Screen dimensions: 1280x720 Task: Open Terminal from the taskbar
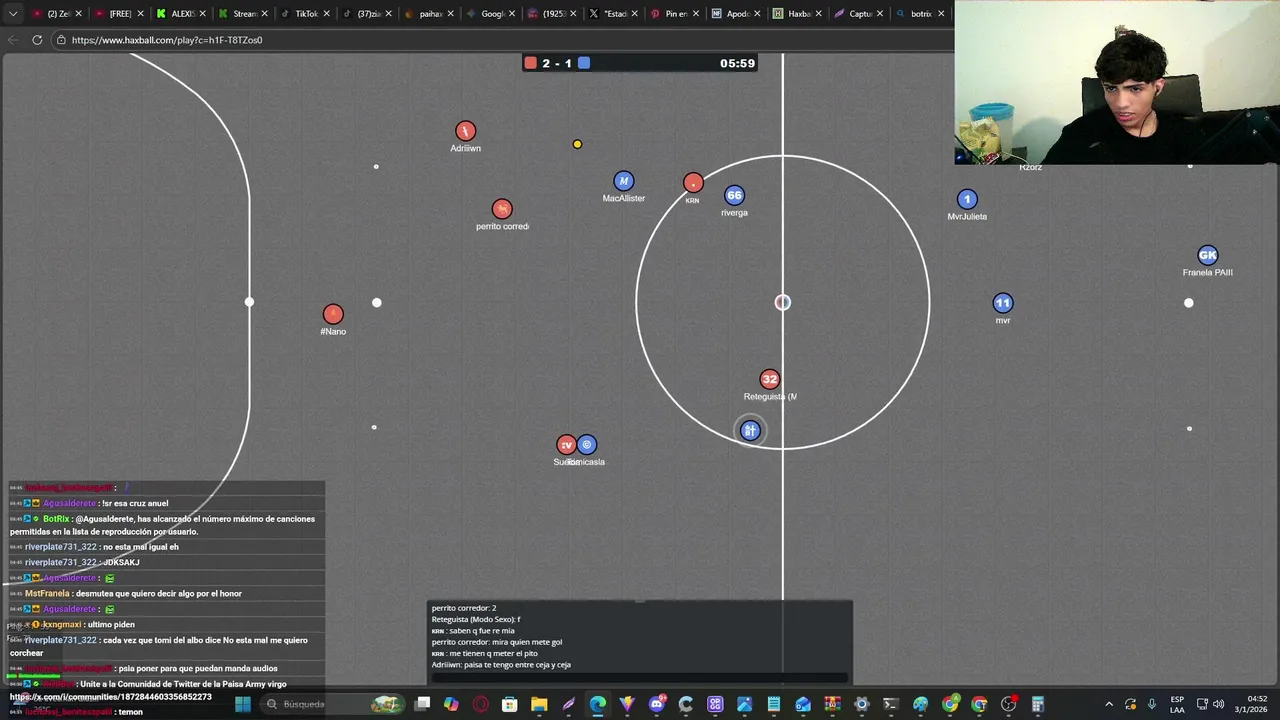(891, 704)
